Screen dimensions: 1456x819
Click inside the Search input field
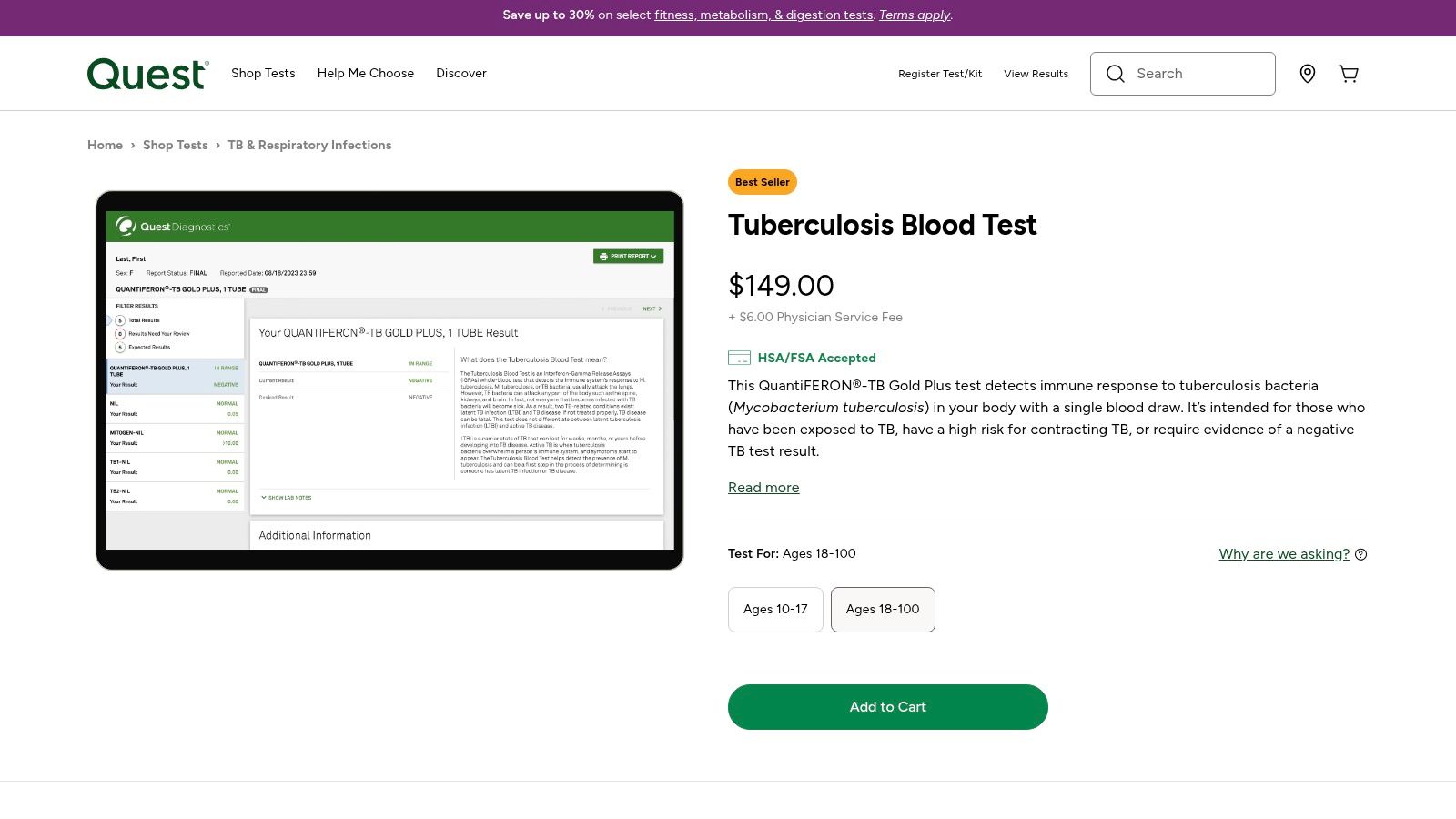(x=1192, y=74)
